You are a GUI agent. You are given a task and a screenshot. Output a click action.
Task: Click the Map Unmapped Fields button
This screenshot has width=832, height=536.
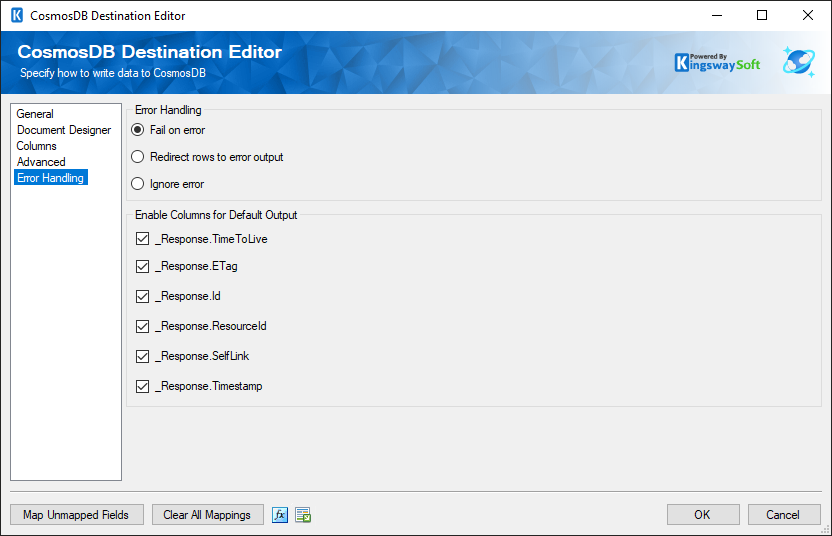76,515
